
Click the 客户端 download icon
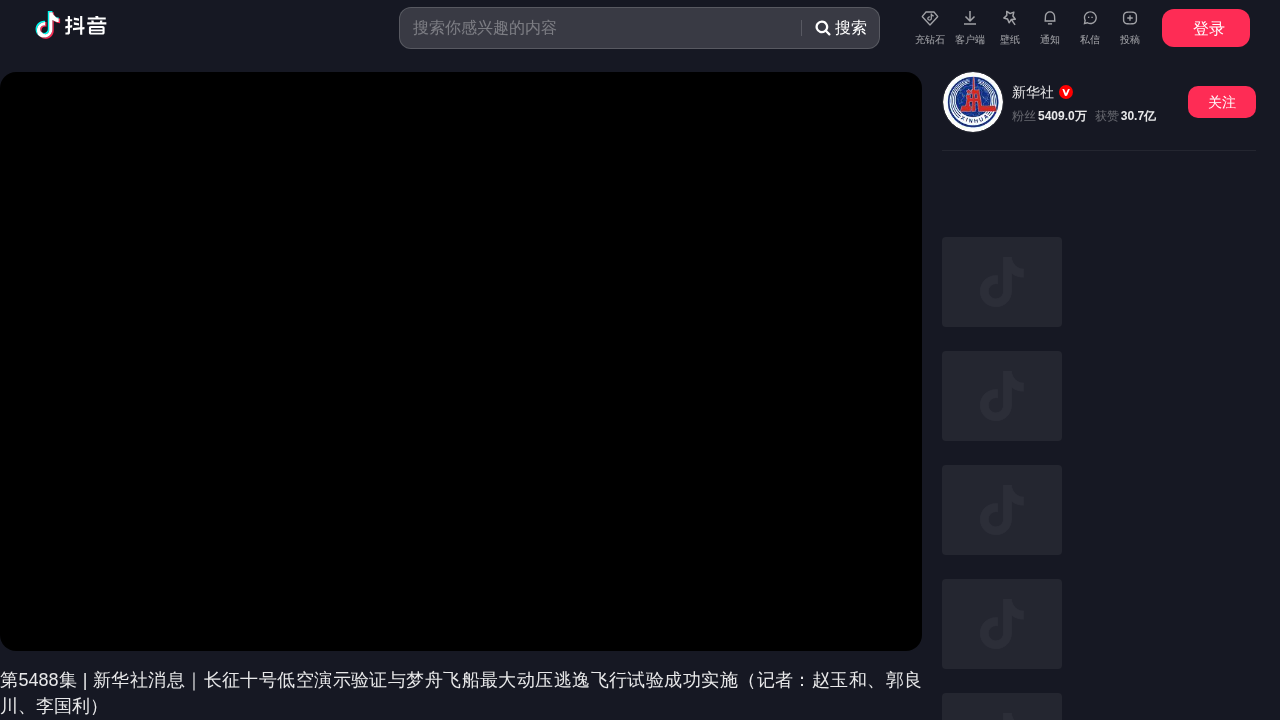point(969,27)
